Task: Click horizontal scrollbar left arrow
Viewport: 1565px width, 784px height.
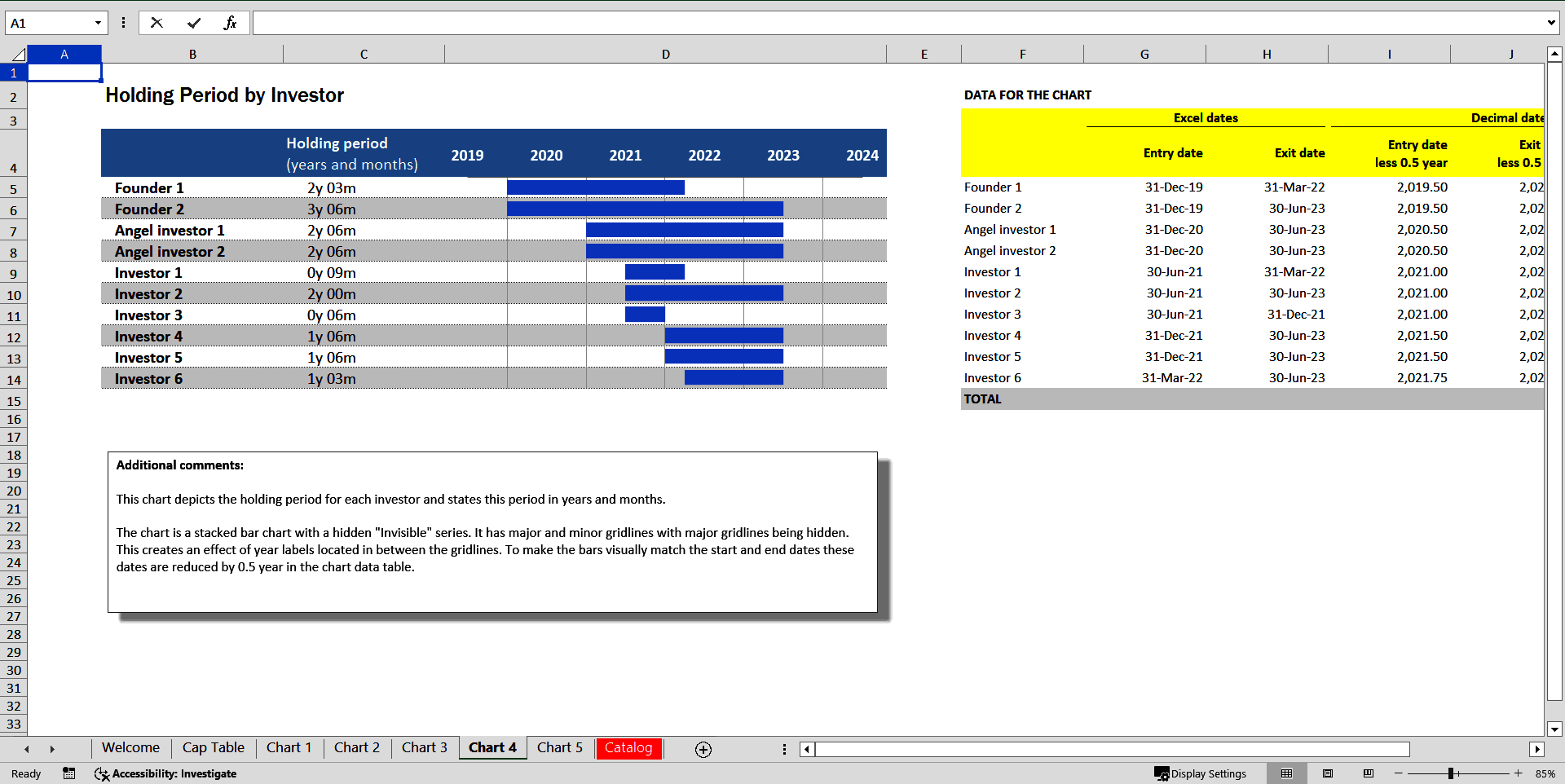Action: coord(807,749)
